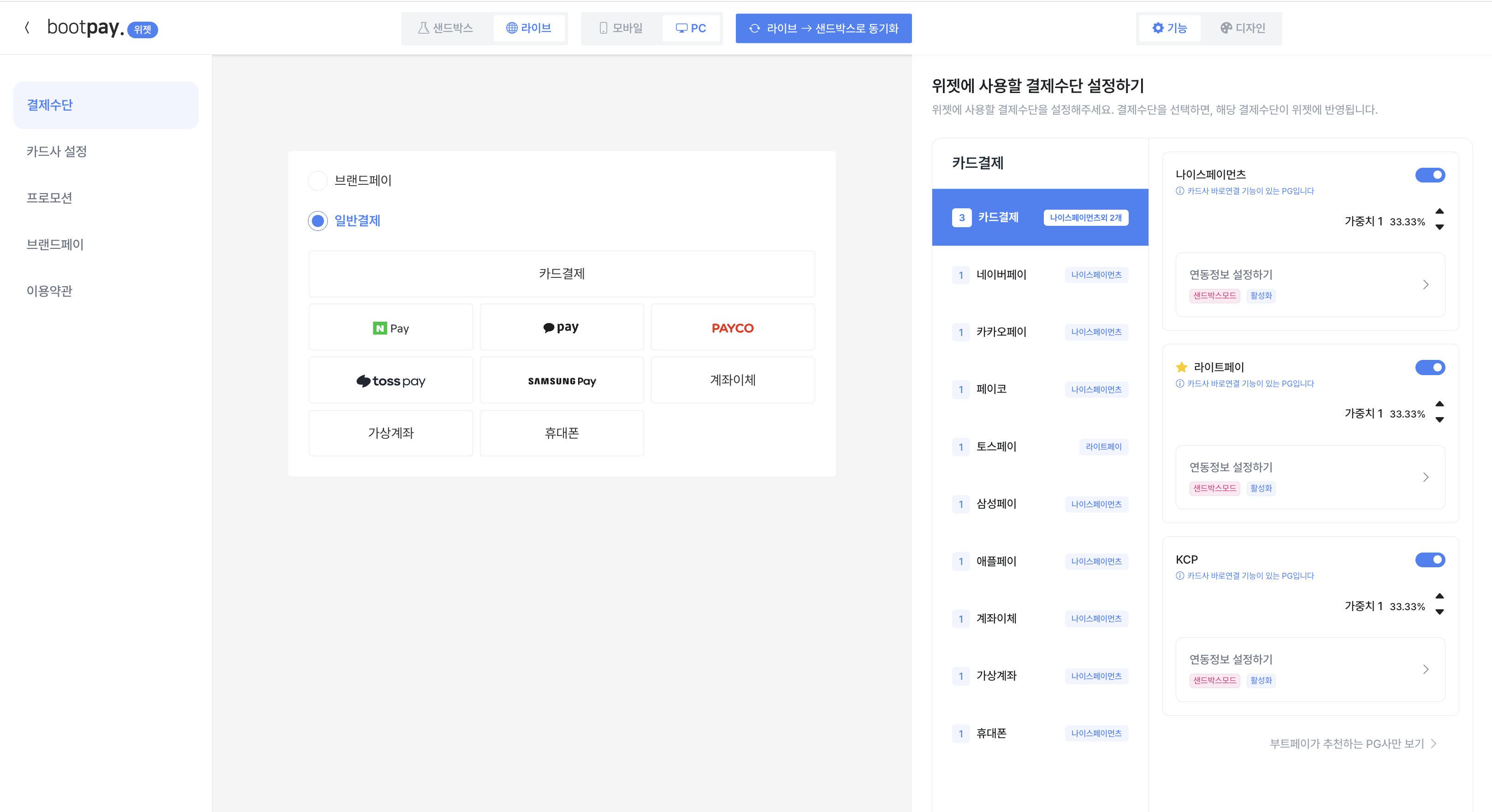Viewport: 1492px width, 812px height.
Task: Choose the Kakao Pay icon in widget preview
Action: [561, 327]
